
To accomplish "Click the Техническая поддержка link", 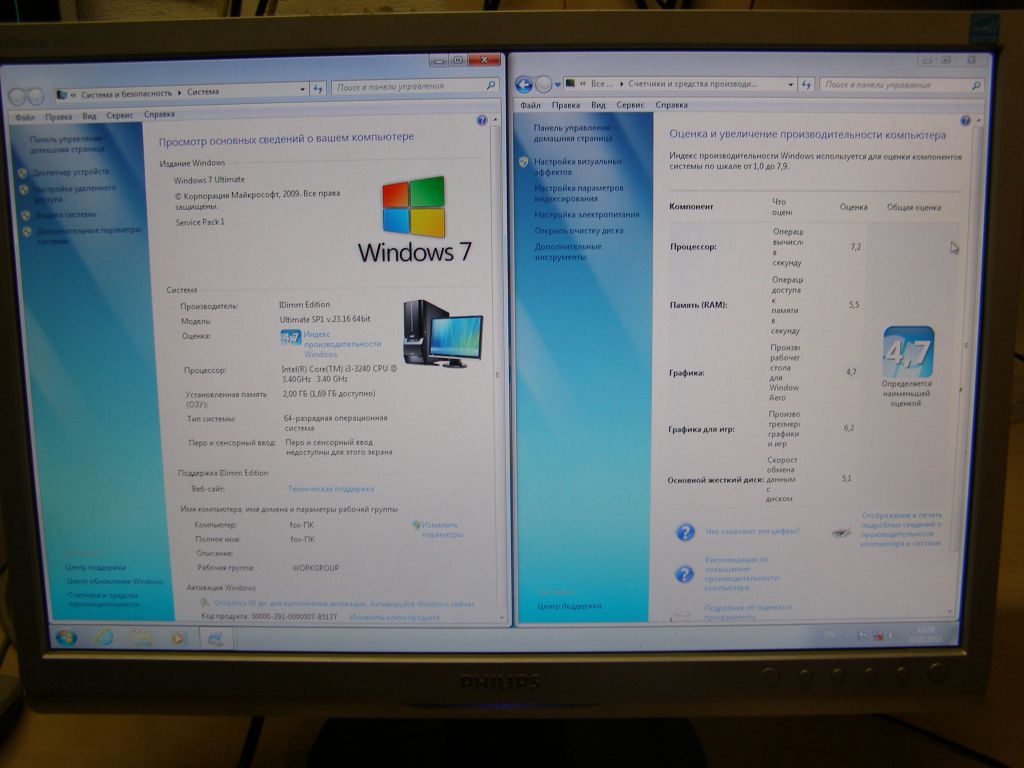I will pyautogui.click(x=330, y=488).
